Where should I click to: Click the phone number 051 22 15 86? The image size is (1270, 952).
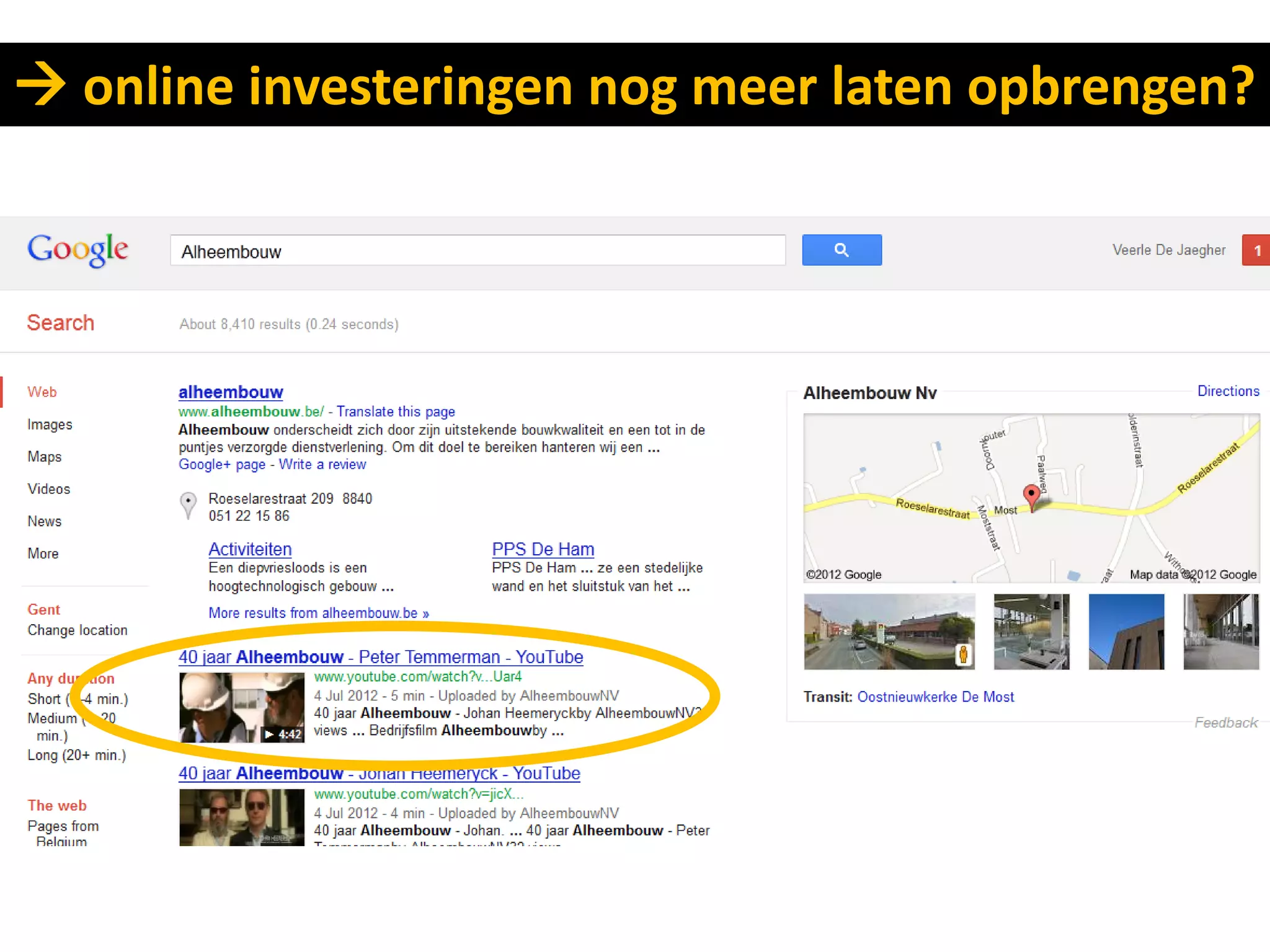point(249,516)
